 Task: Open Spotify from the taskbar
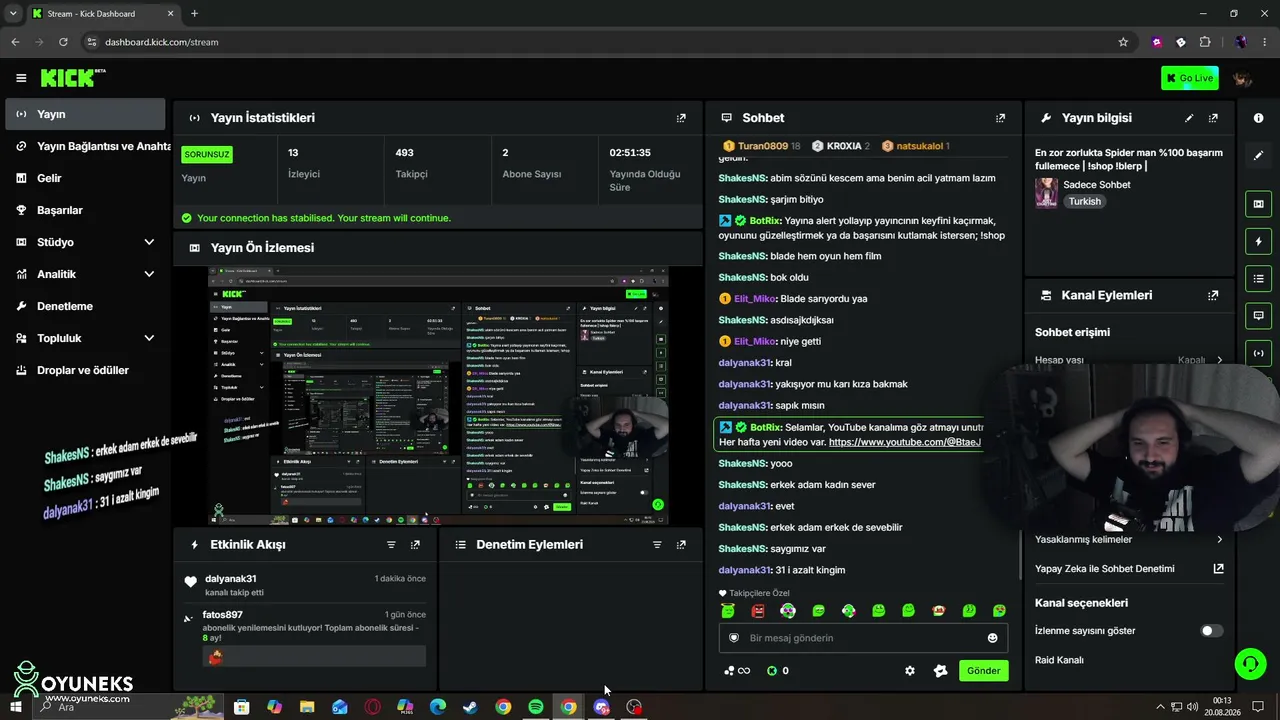(x=536, y=707)
